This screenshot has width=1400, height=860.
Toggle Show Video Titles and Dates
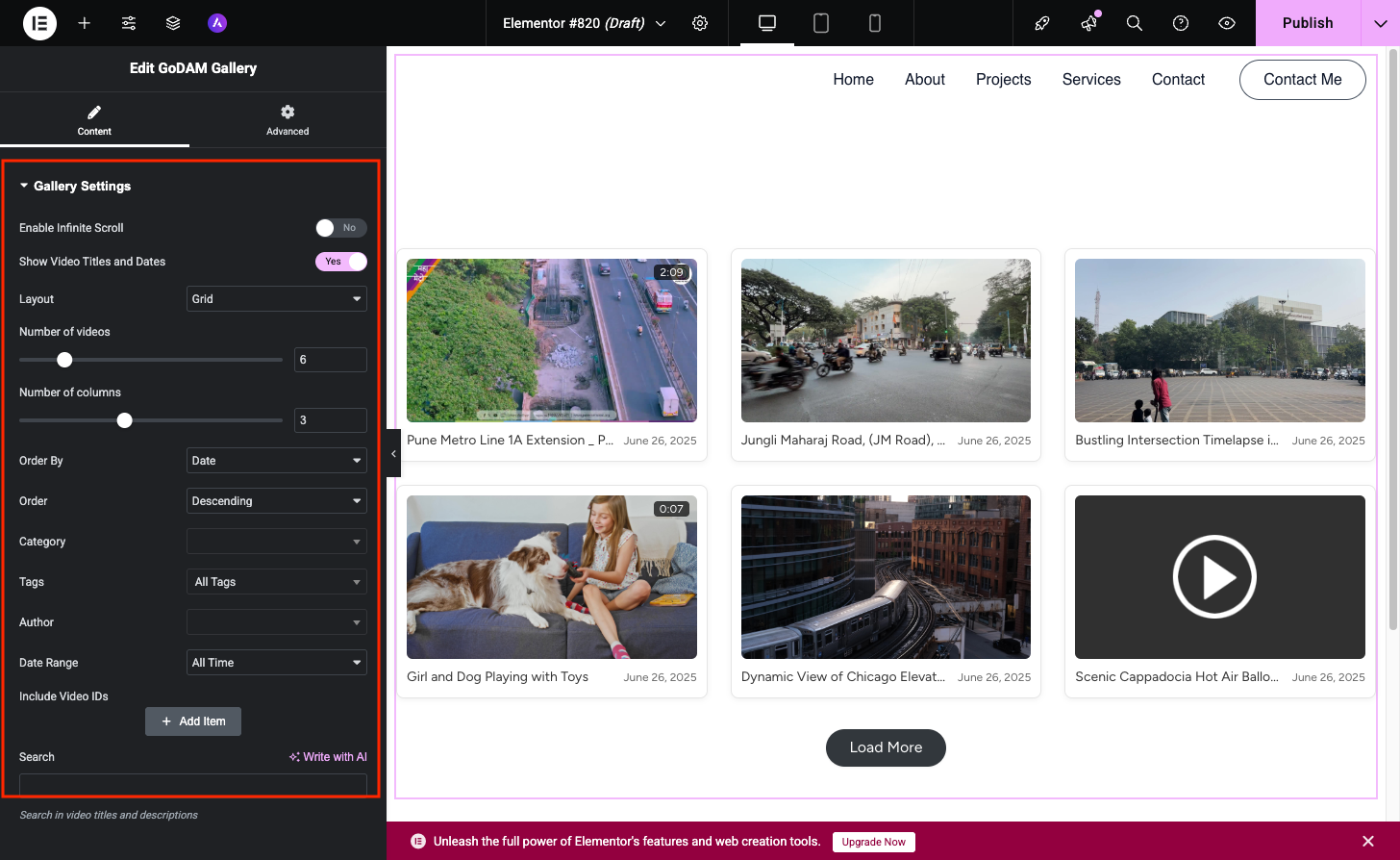341,262
